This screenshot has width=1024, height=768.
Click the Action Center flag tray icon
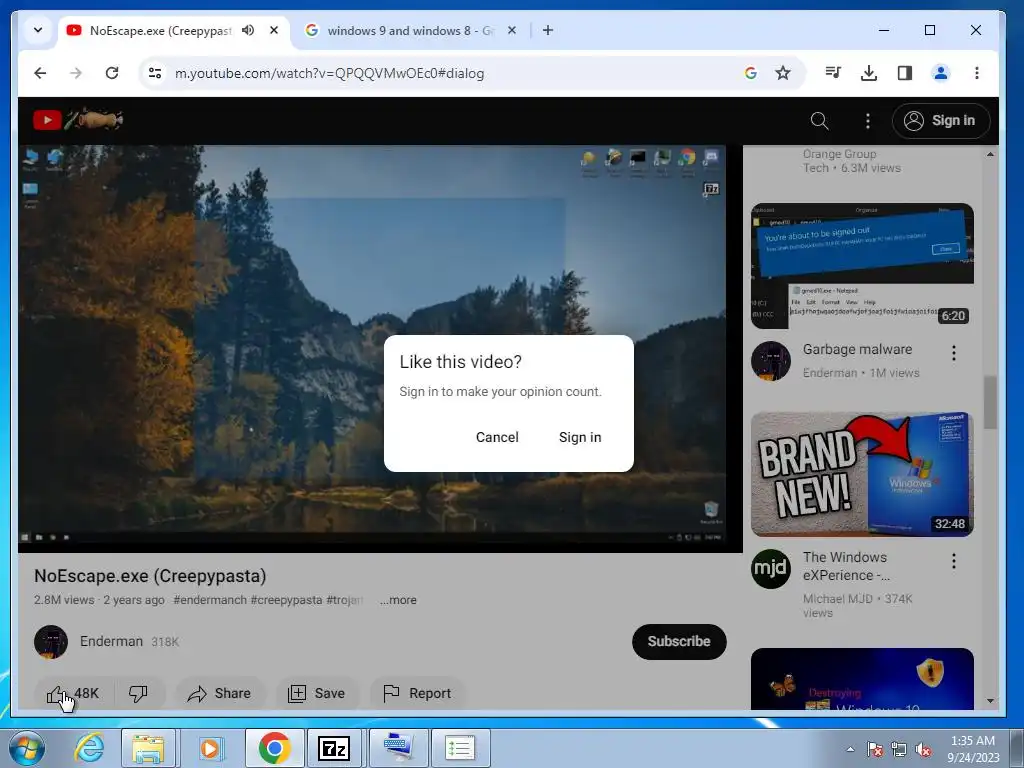click(x=874, y=749)
